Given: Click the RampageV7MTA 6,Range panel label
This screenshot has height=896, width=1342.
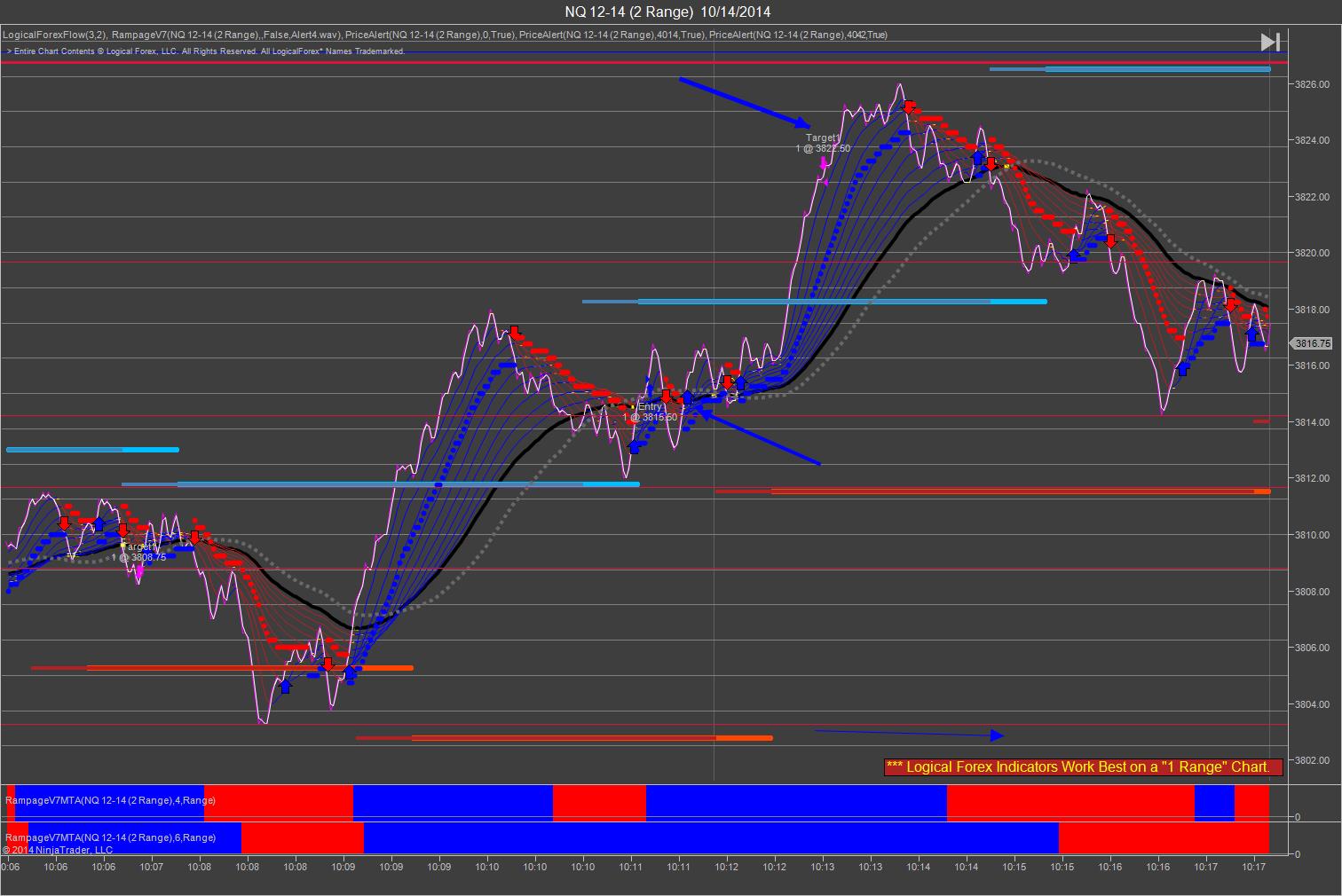Looking at the screenshot, I should pyautogui.click(x=111, y=837).
